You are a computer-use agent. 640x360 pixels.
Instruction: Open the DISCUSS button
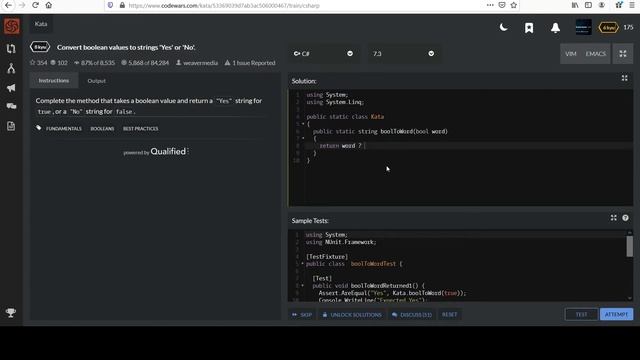point(412,315)
